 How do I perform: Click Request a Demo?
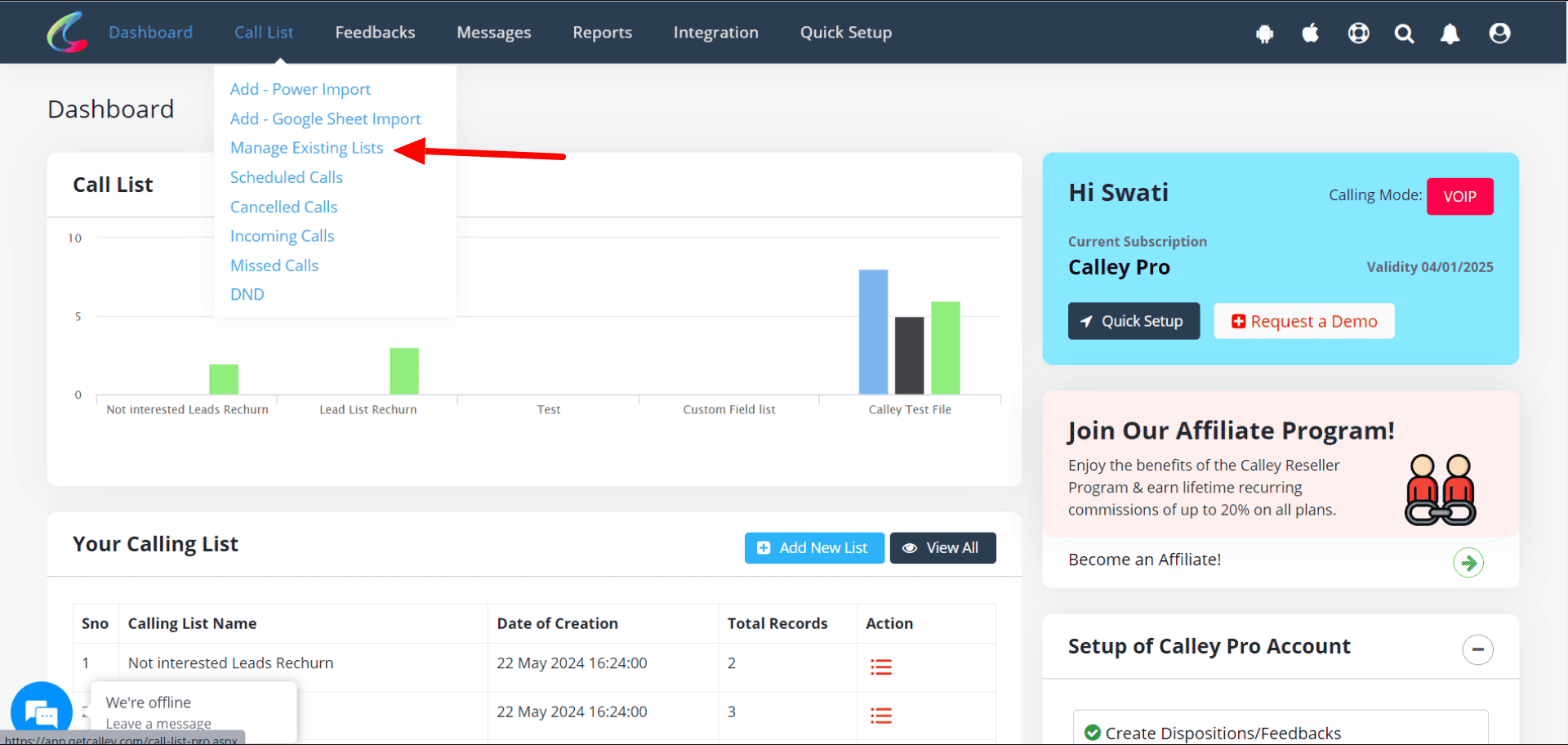pos(1303,320)
